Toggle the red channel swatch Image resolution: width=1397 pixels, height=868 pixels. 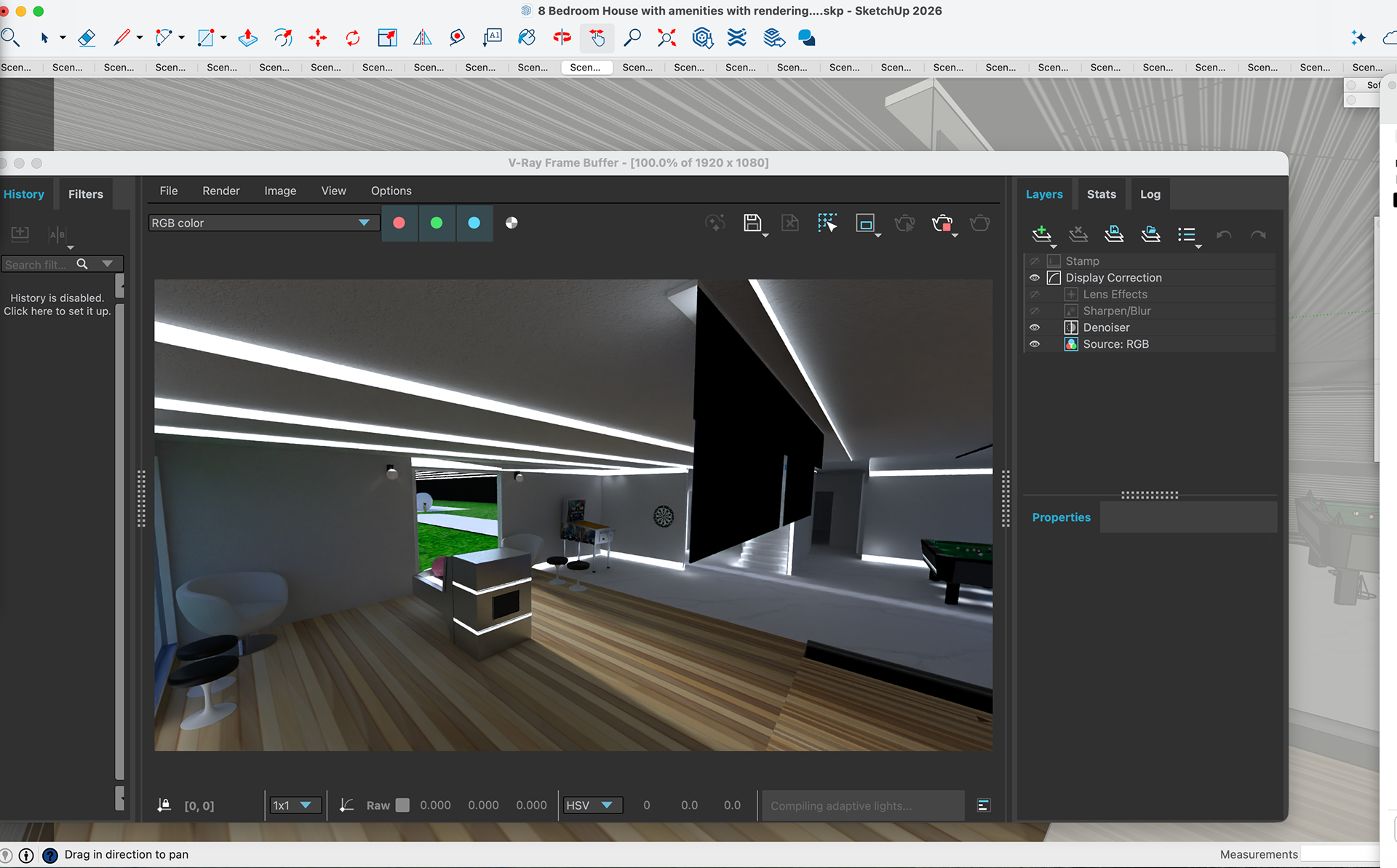click(399, 223)
